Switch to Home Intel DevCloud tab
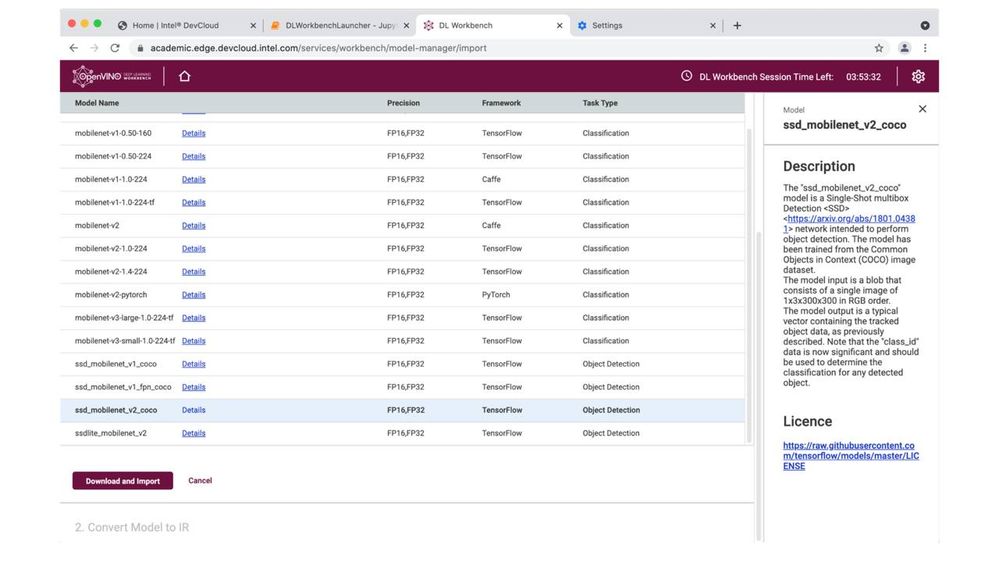Image resolution: width=999 pixels, height=562 pixels. pos(185,25)
